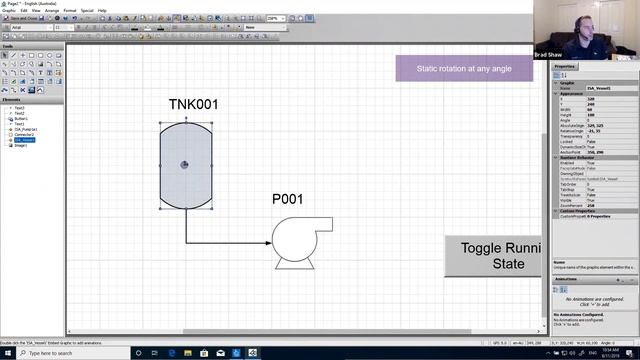The image size is (640, 360).
Task: Click the Name property field ISA_Vessel1
Action: point(611,88)
